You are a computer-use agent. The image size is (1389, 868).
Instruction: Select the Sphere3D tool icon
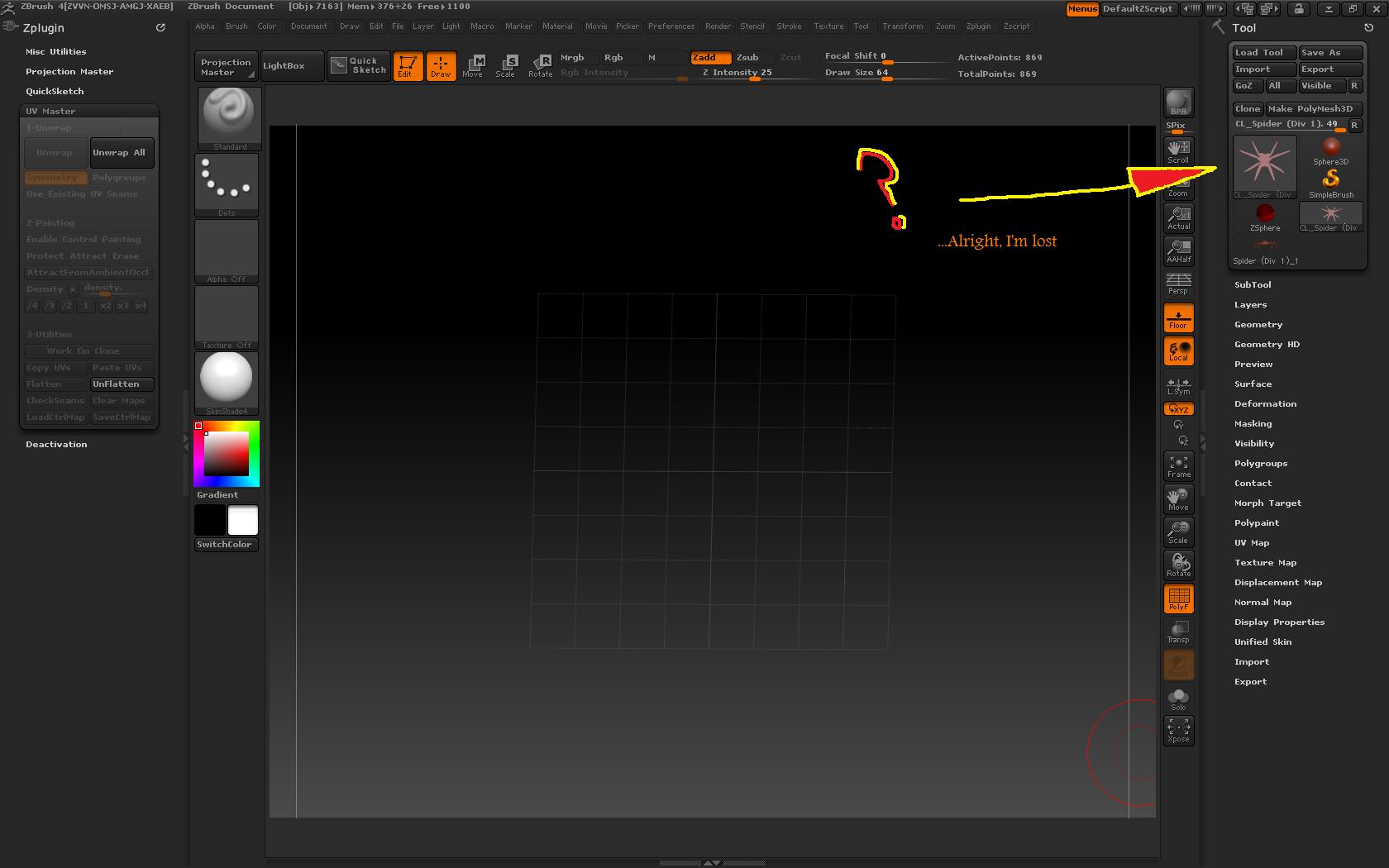click(x=1330, y=151)
